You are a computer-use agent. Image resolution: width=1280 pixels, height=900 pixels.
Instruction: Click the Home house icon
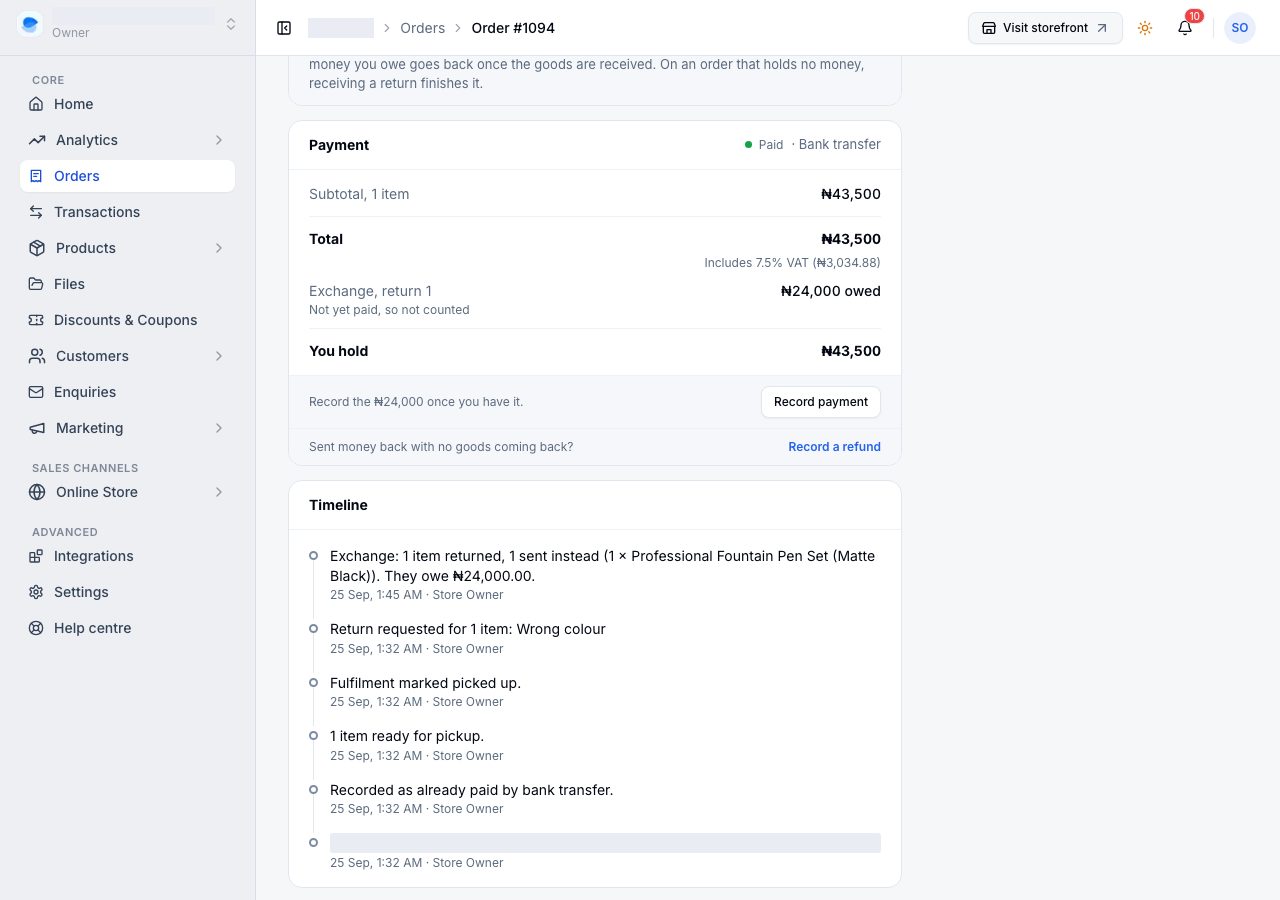pos(36,104)
